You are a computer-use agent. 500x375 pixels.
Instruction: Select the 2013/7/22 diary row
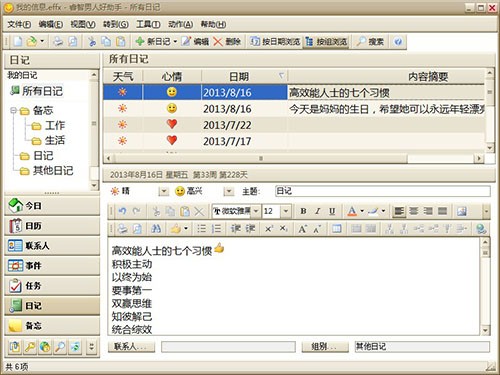pyautogui.click(x=294, y=125)
